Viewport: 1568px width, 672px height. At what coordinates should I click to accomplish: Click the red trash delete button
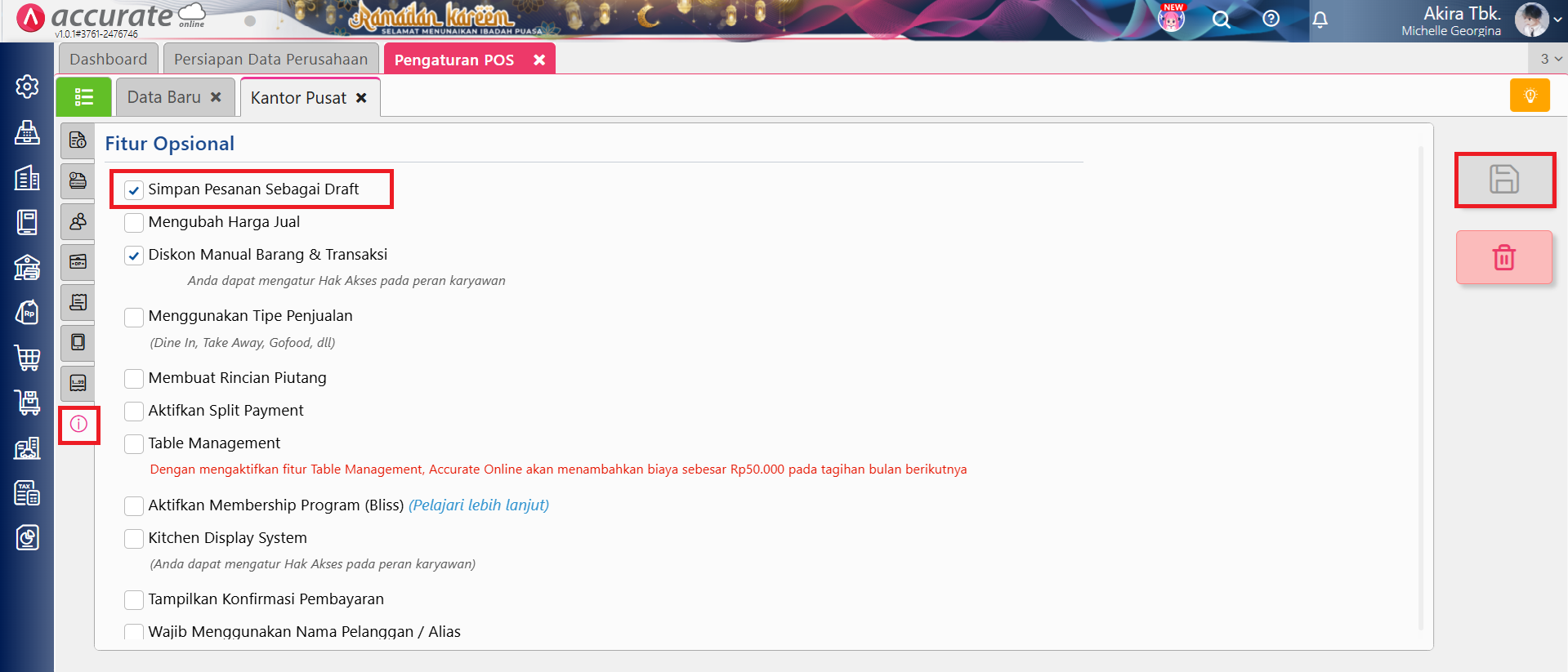coord(1503,257)
